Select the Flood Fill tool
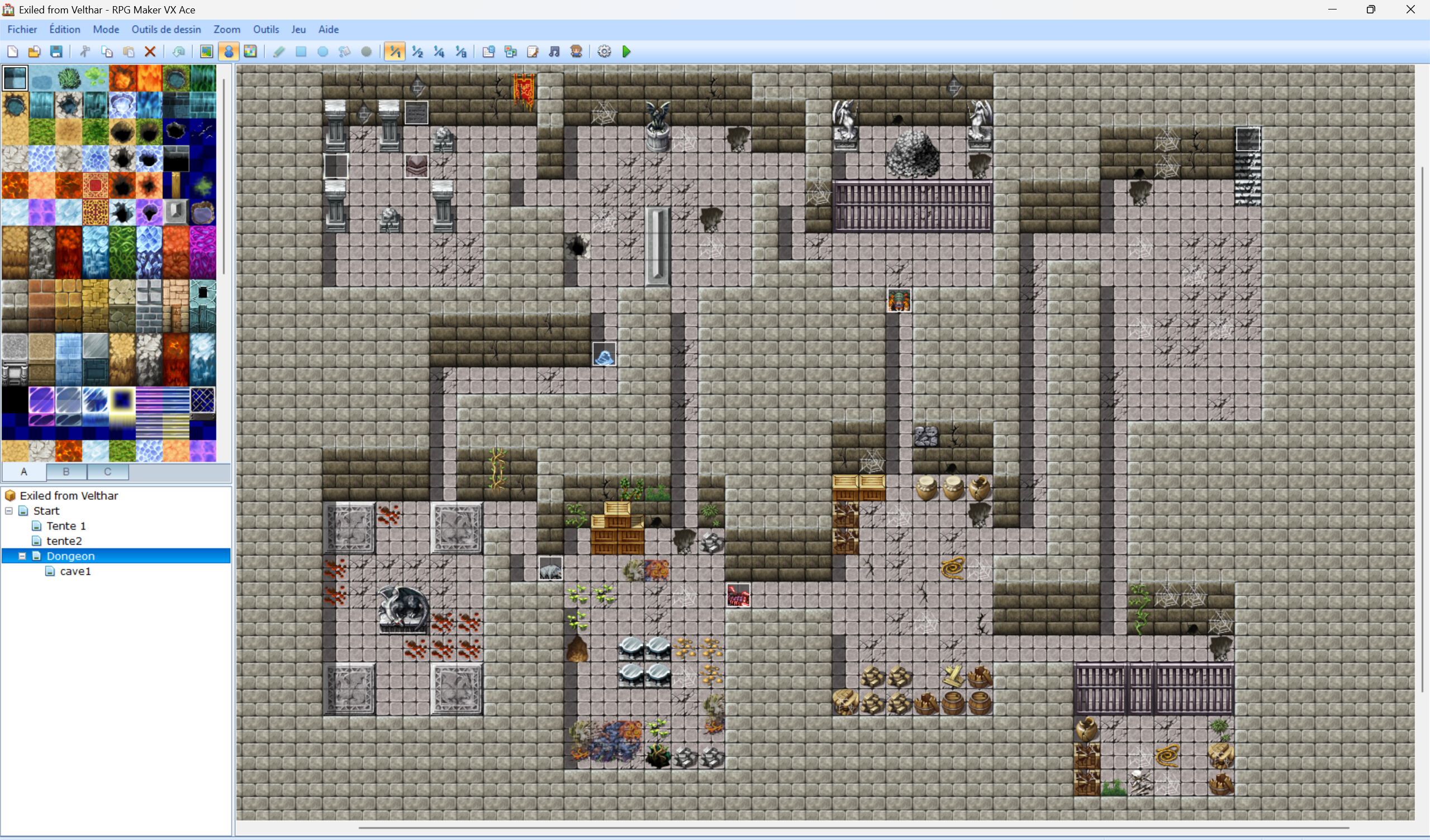Screen dimensions: 1430x840 [344, 51]
